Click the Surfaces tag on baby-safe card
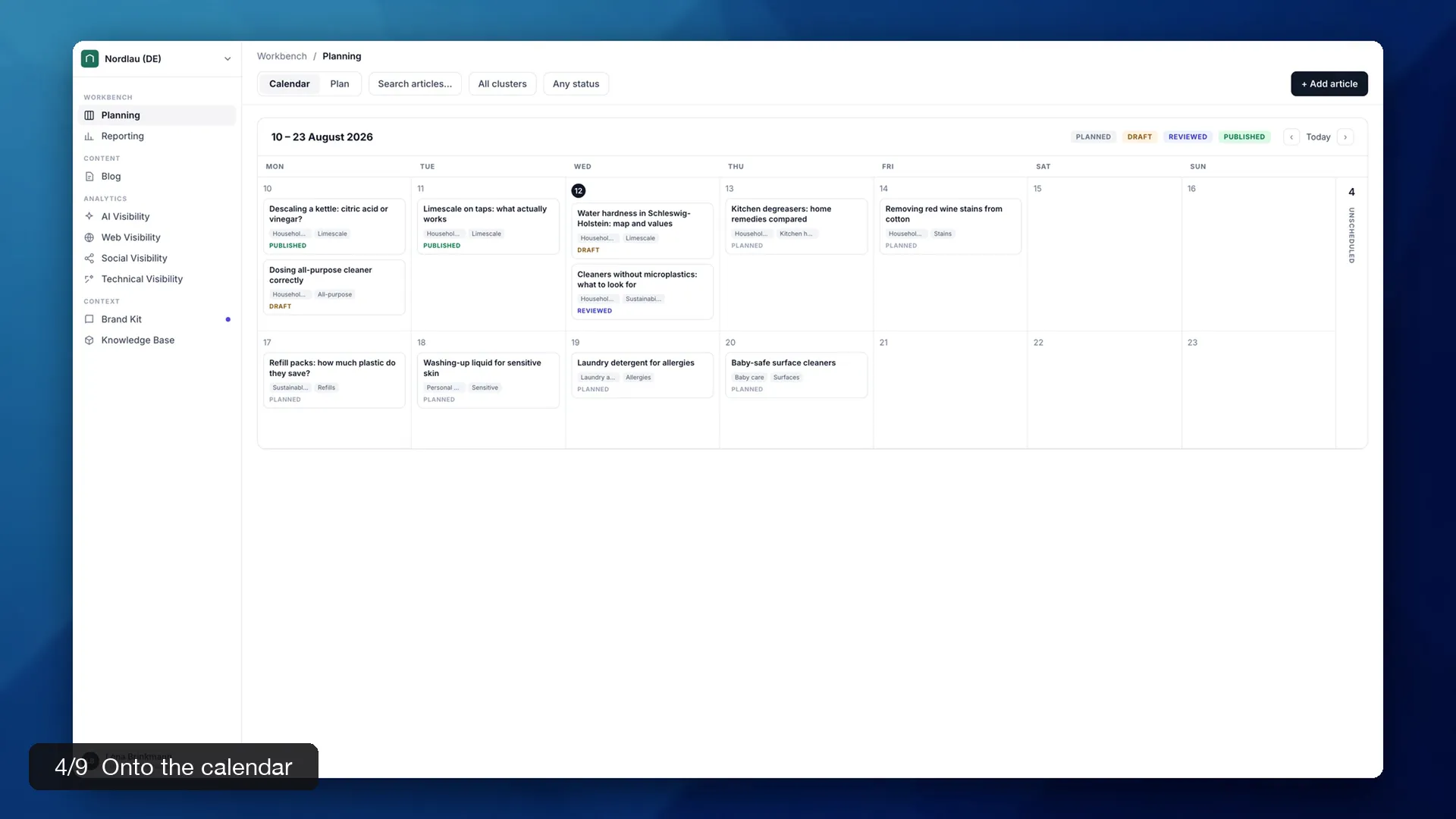1456x819 pixels. coord(786,378)
